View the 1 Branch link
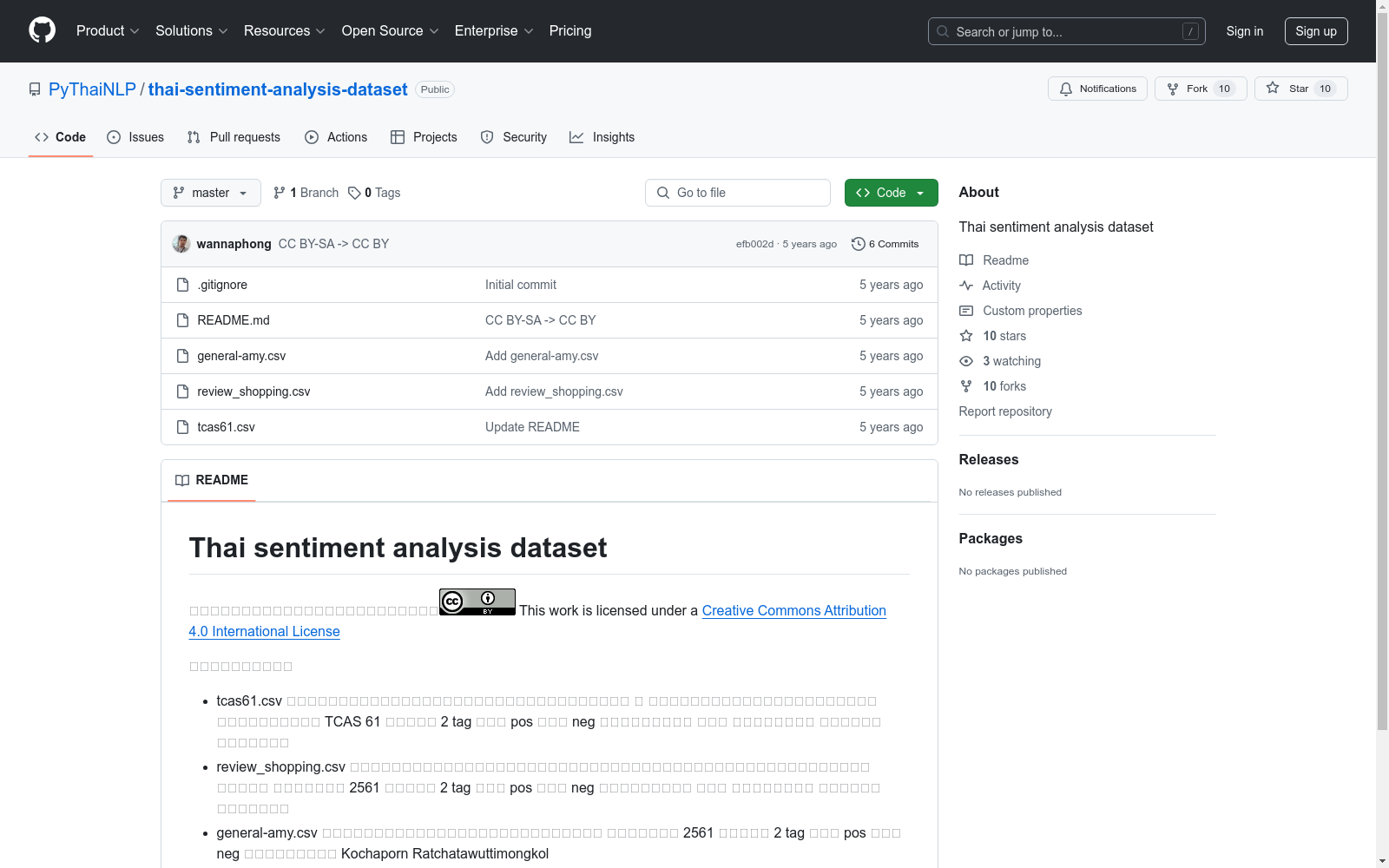 click(x=306, y=193)
